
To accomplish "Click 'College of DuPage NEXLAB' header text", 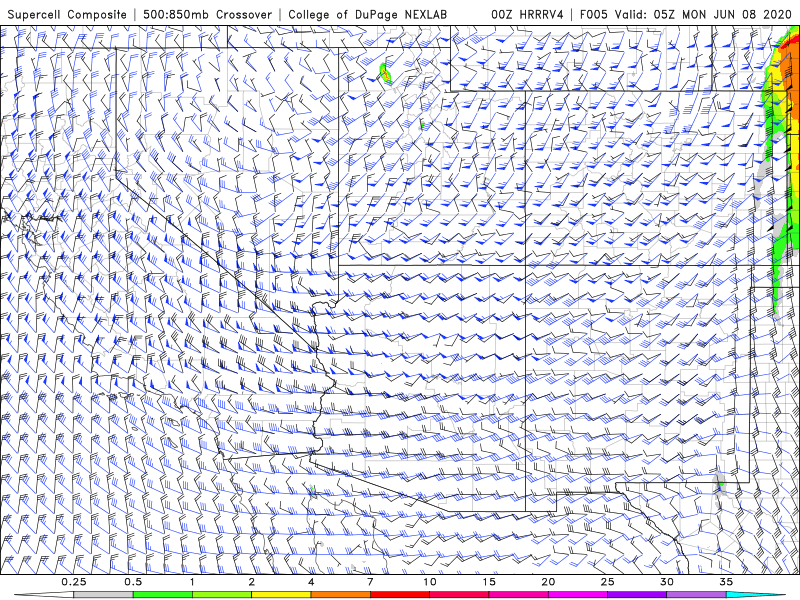I will point(367,15).
